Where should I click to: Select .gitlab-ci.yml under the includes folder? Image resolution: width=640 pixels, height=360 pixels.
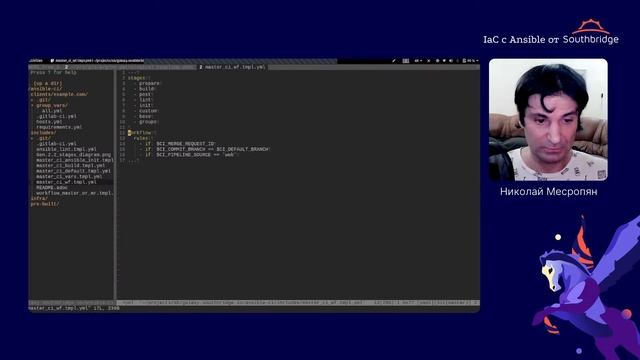[56, 144]
